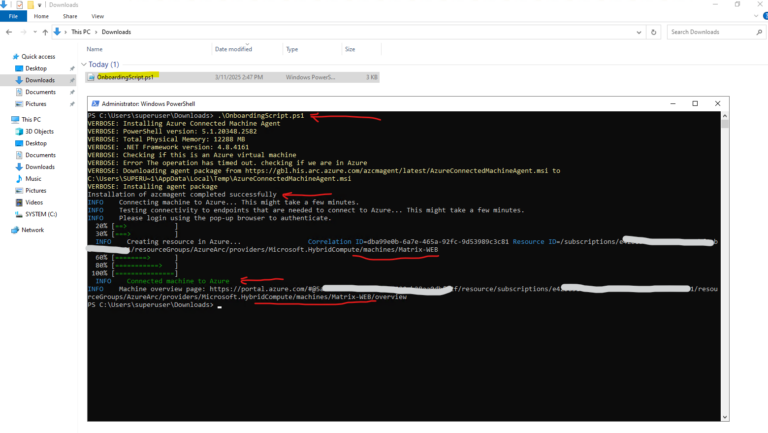The width and height of the screenshot is (768, 433).
Task: Click the quick access toolbar dropdown arrow
Action: click(x=40, y=5)
